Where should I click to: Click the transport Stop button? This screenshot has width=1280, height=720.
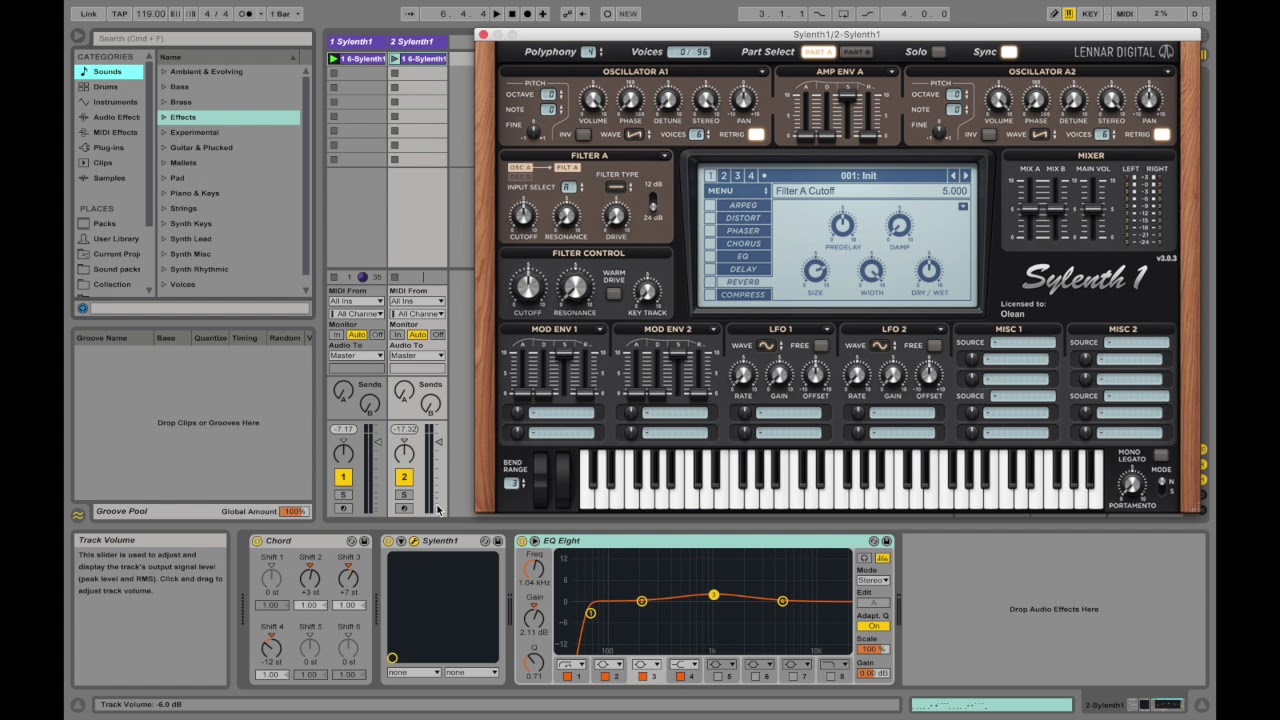pos(512,14)
